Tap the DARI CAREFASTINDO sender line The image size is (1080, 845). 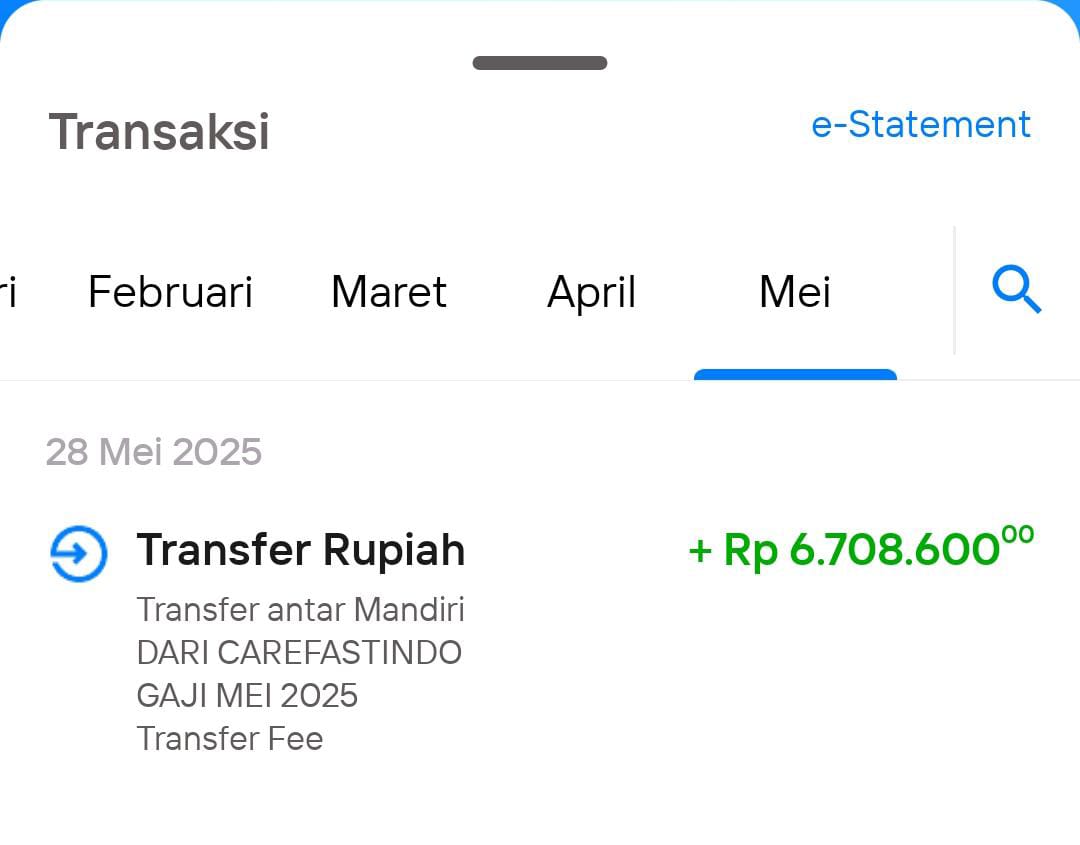299,653
